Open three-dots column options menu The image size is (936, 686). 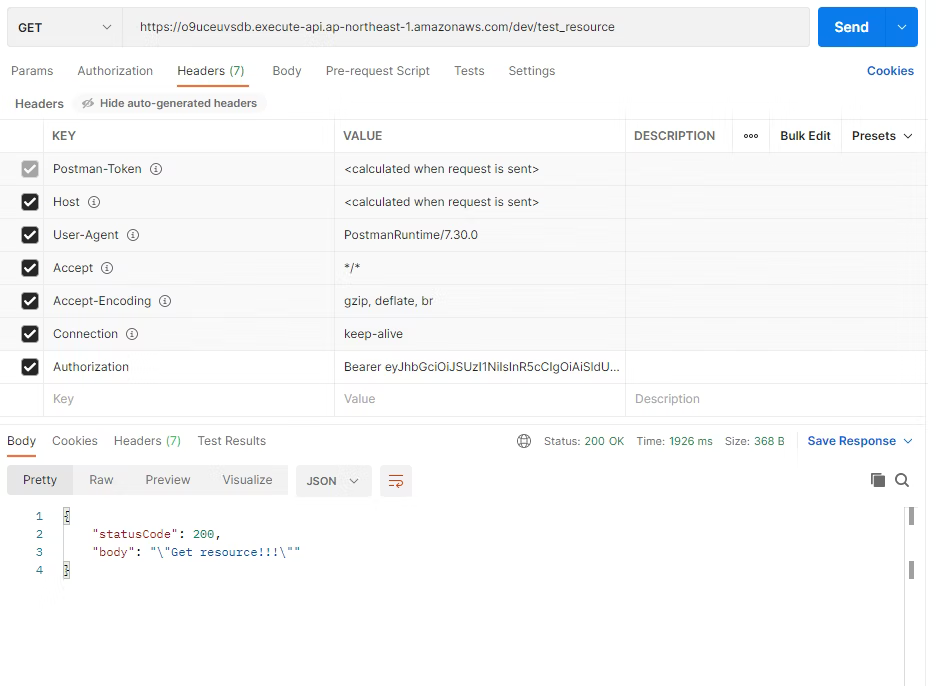pyautogui.click(x=751, y=136)
